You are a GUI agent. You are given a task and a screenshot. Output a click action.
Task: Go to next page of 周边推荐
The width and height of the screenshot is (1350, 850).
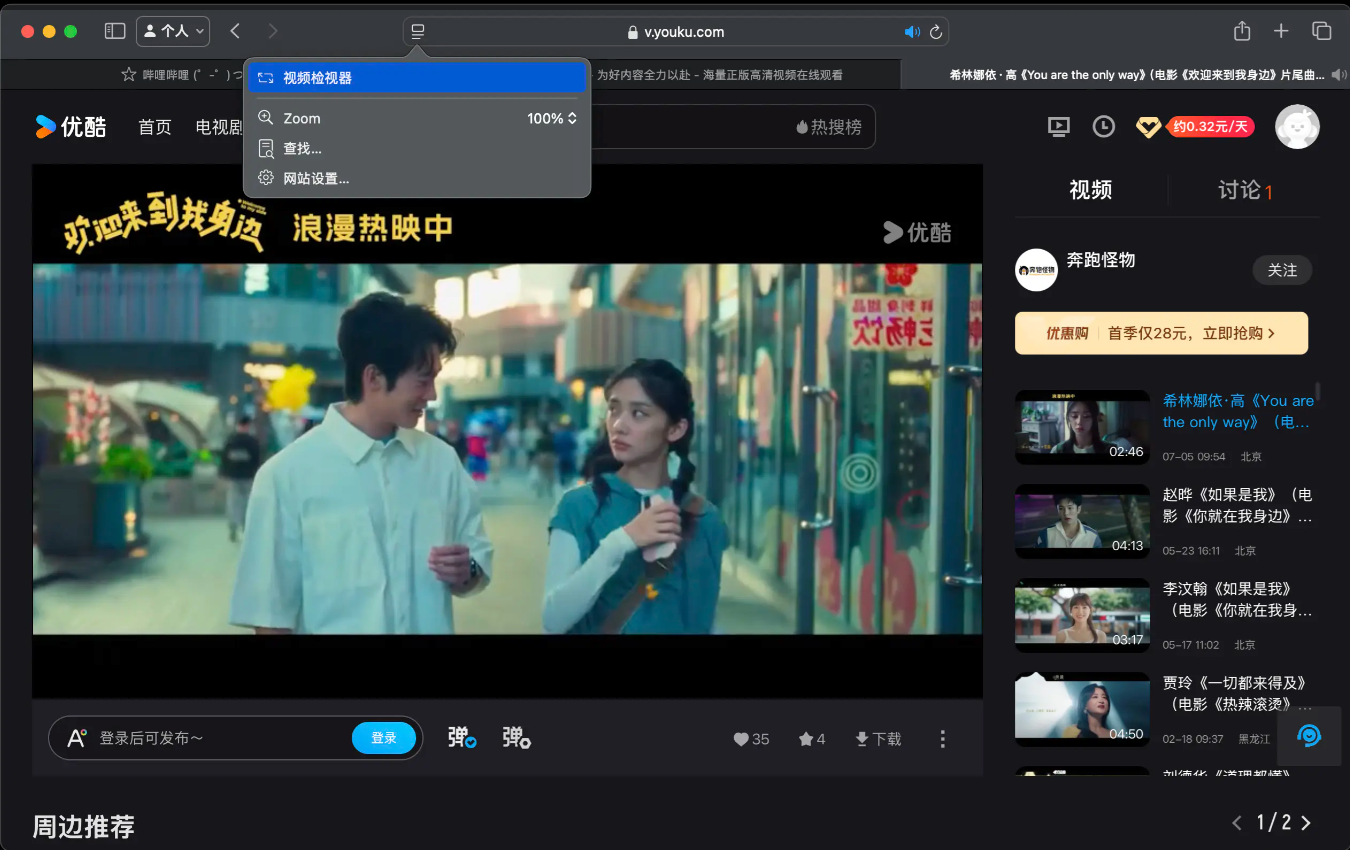point(1306,823)
